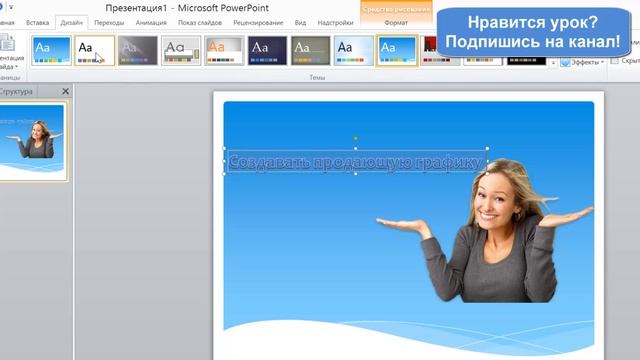Open the page setup icon at the ribbon's left
640x360 pixels.
(7, 43)
